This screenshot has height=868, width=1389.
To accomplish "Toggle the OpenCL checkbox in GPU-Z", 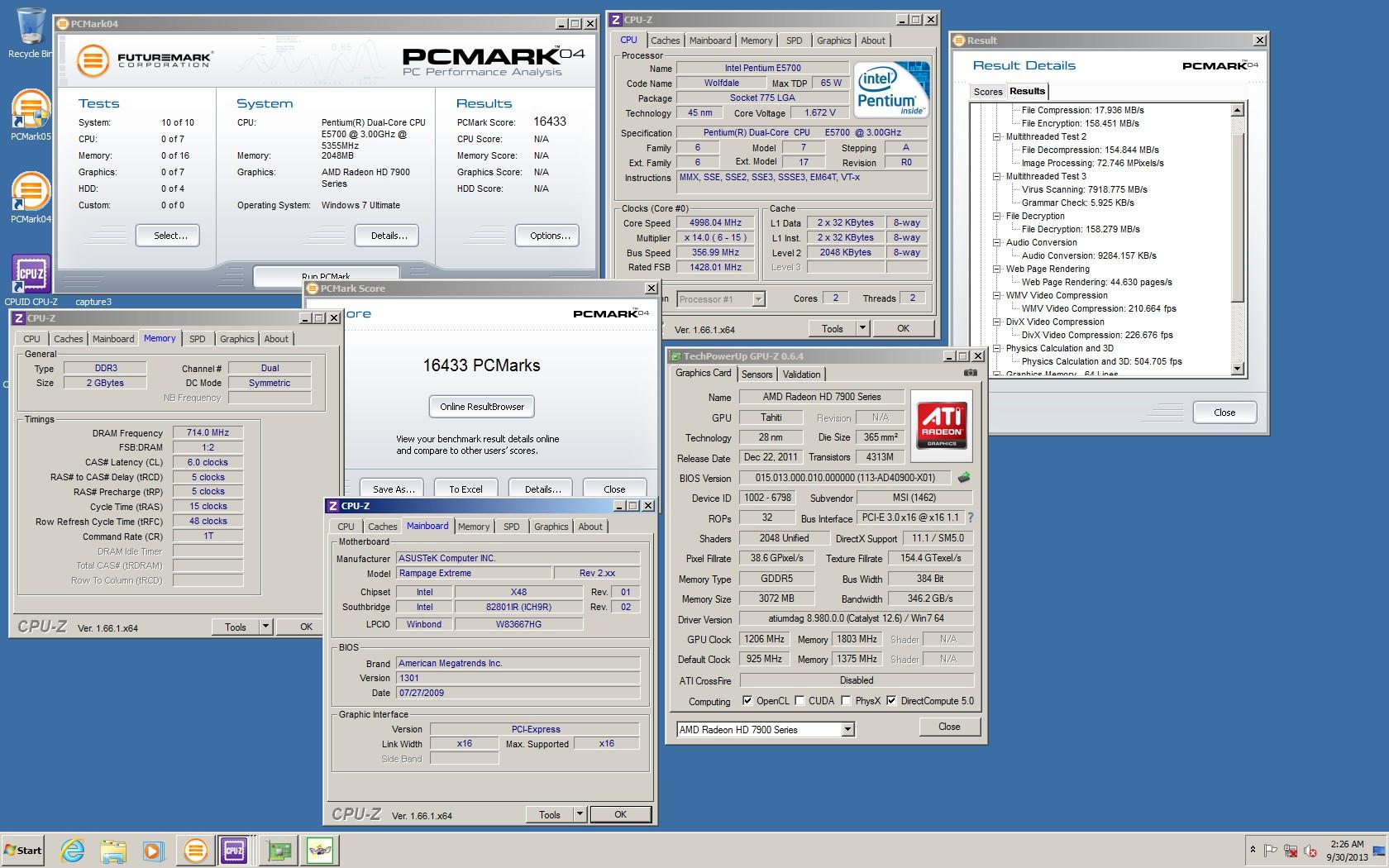I will point(747,700).
